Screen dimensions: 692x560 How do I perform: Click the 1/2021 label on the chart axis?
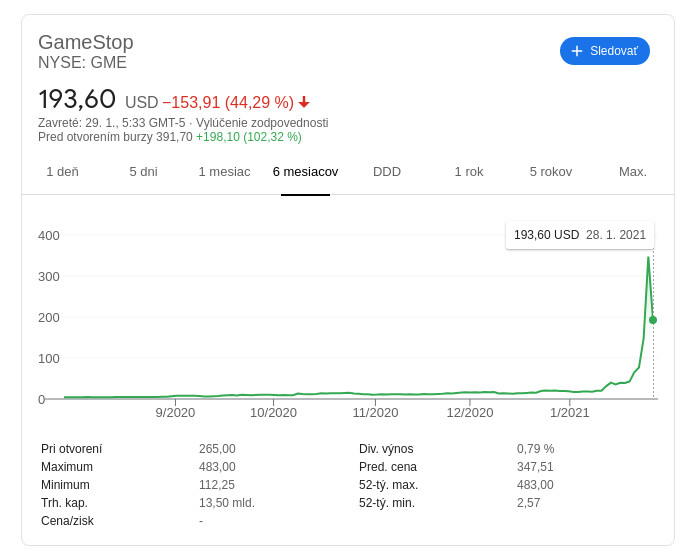coord(570,412)
